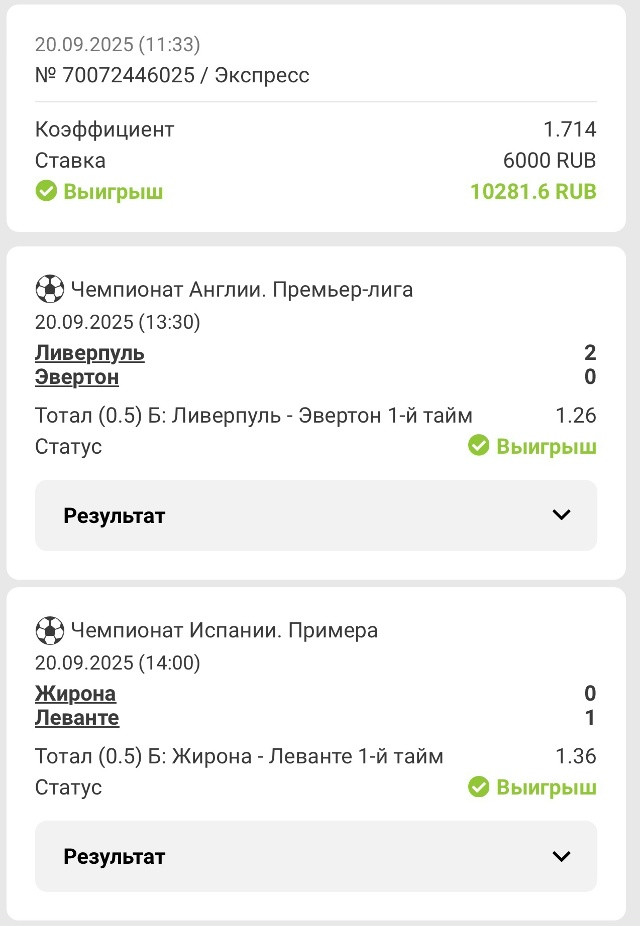Click the soccer ball icon for Премьер-лига

(x=50, y=289)
